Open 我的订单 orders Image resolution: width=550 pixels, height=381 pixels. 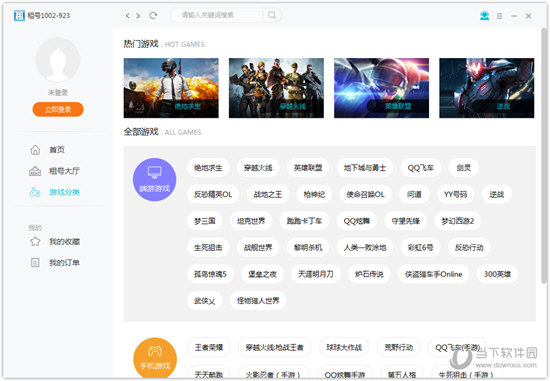(64, 262)
